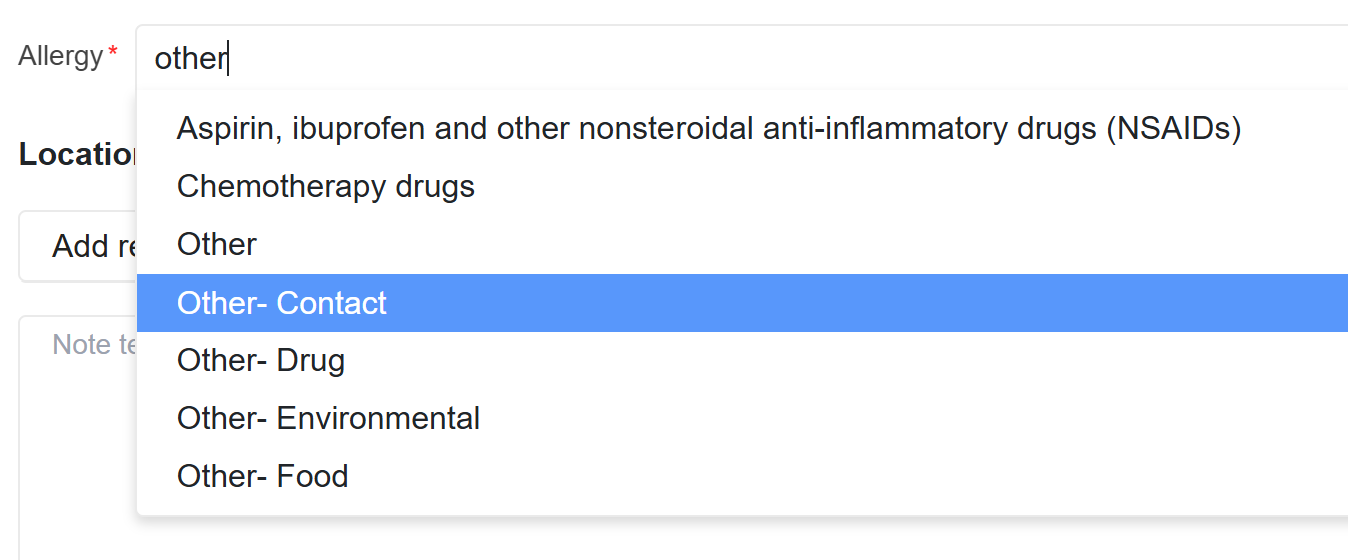Viewport: 1348px width, 560px height.
Task: Click the word "Drug" in Other- Drug
Action: click(310, 361)
